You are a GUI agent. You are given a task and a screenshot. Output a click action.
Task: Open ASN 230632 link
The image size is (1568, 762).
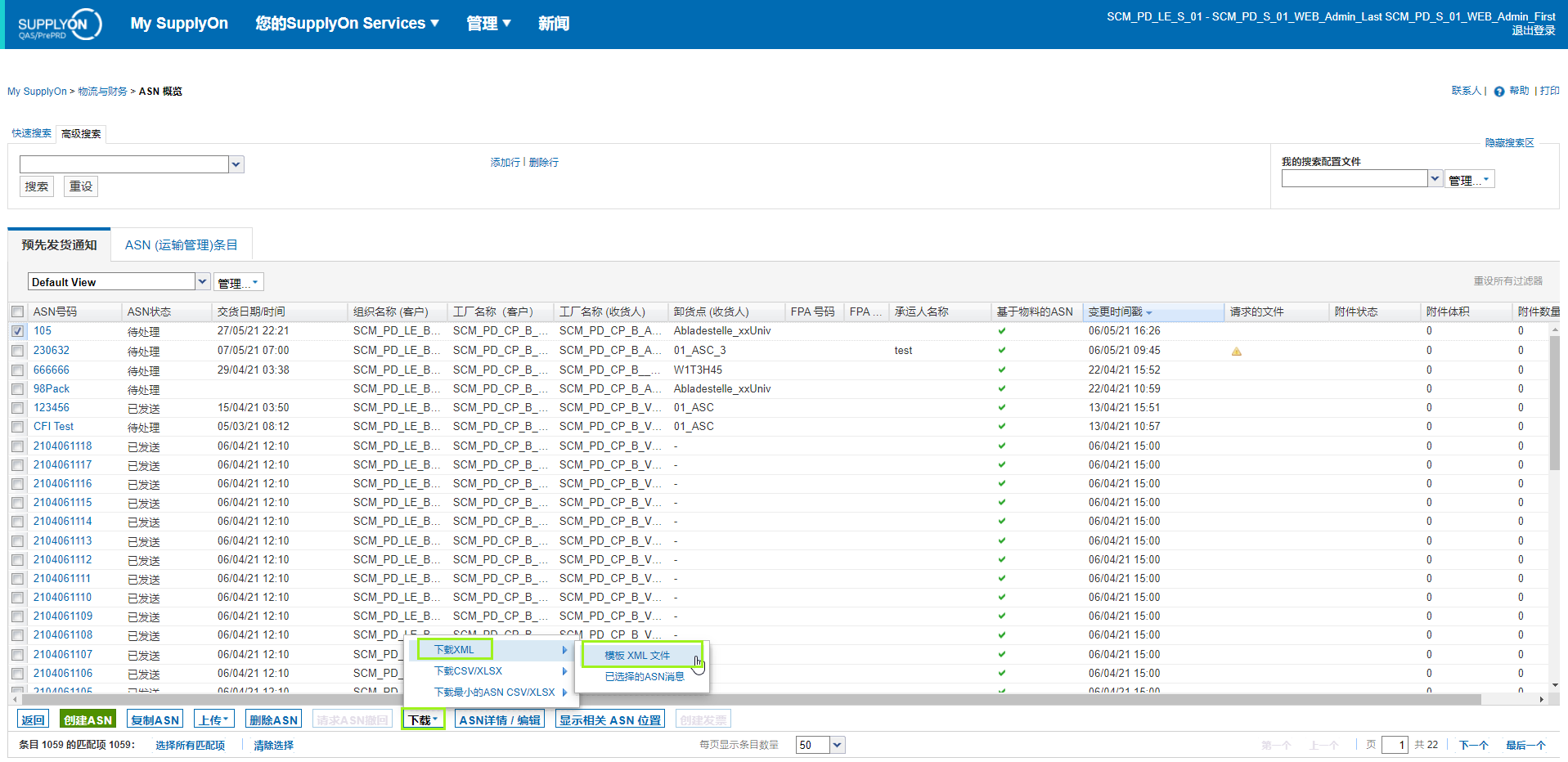pos(51,351)
